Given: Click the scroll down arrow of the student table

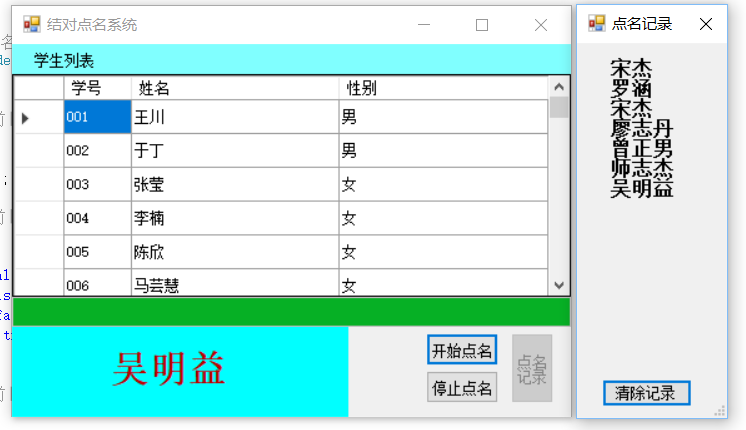Looking at the screenshot, I should pos(559,285).
